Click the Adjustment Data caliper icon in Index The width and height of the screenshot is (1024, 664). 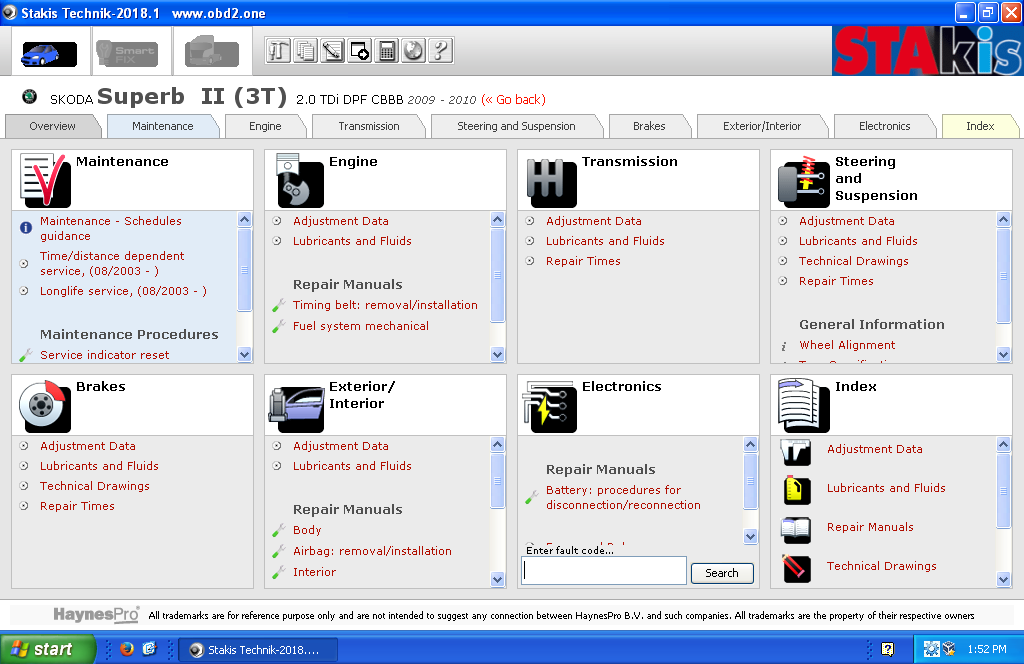click(796, 452)
